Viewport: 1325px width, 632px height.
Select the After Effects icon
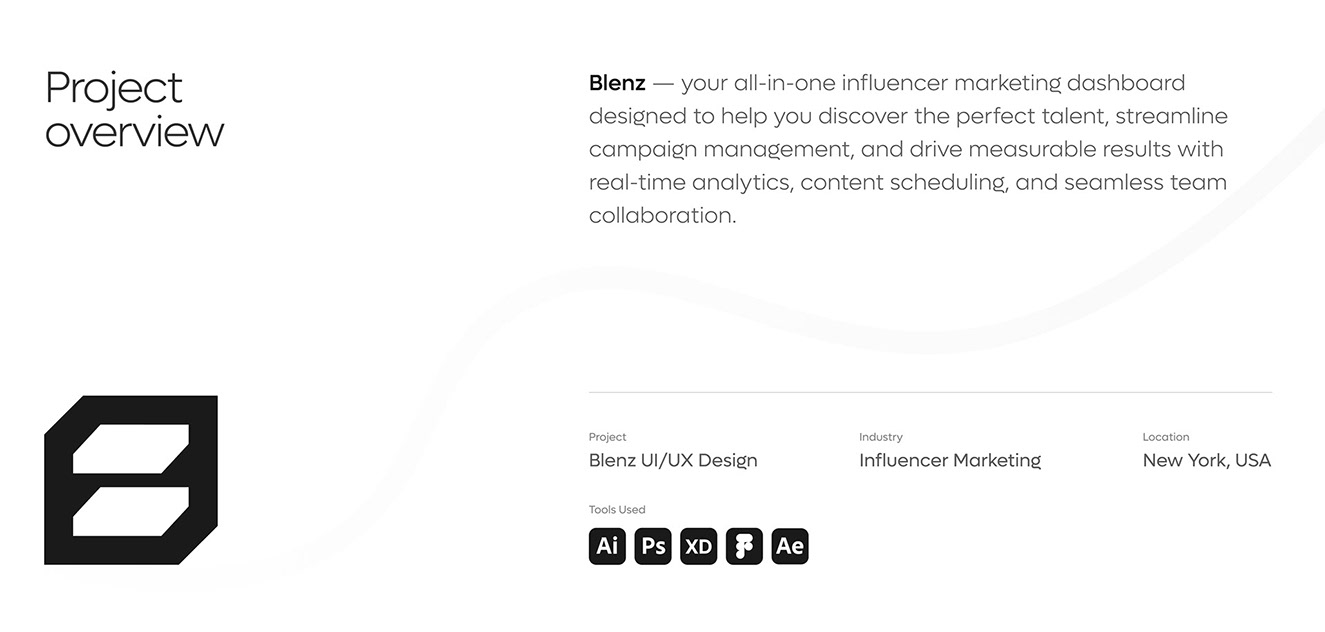[x=790, y=546]
